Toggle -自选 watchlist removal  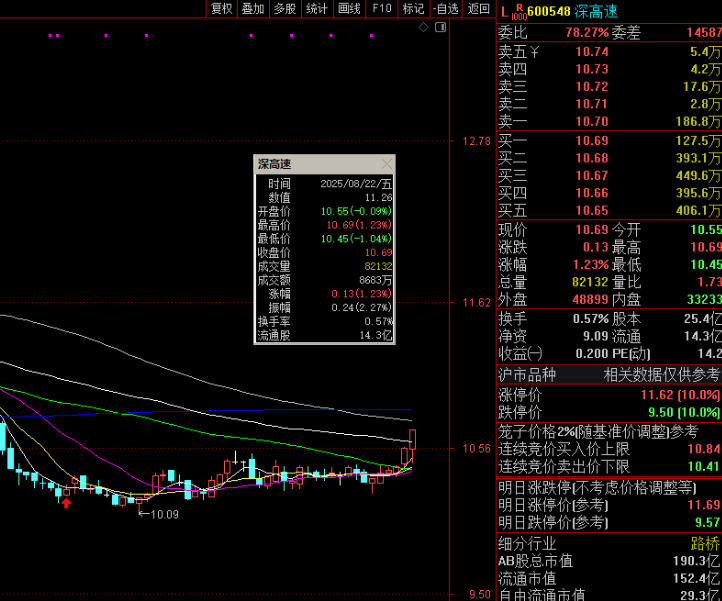[x=446, y=9]
